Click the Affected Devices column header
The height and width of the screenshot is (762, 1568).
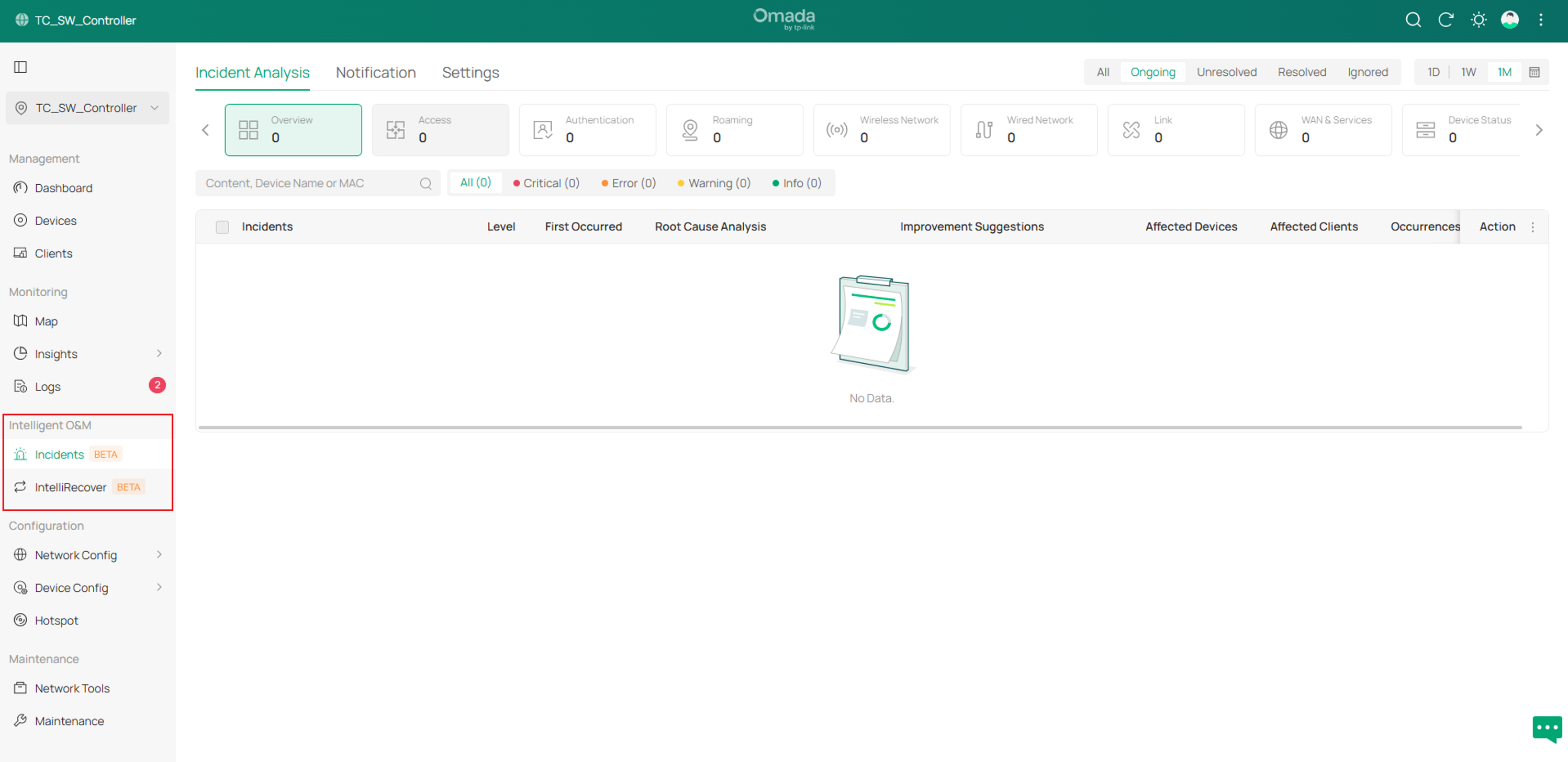[1191, 227]
